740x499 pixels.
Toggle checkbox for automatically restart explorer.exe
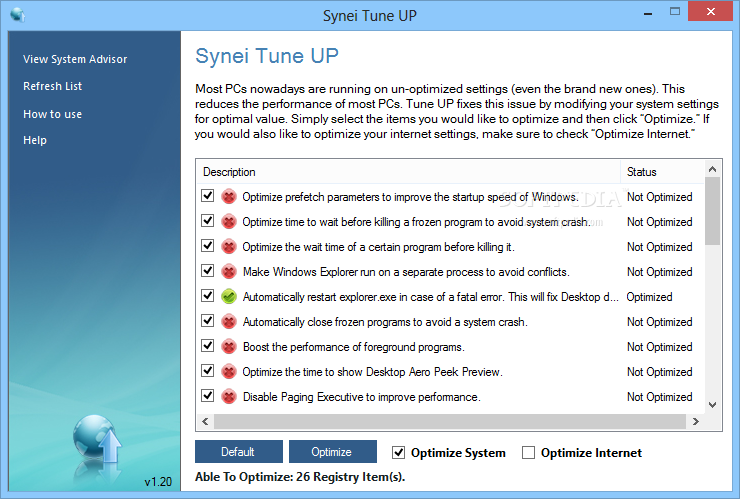click(208, 296)
